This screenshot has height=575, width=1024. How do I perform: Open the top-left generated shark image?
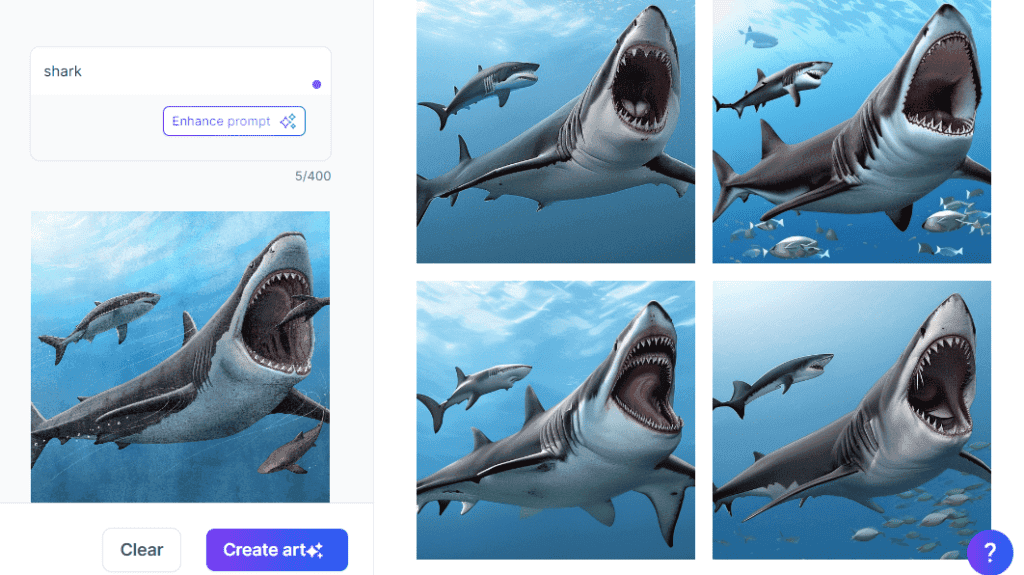555,130
